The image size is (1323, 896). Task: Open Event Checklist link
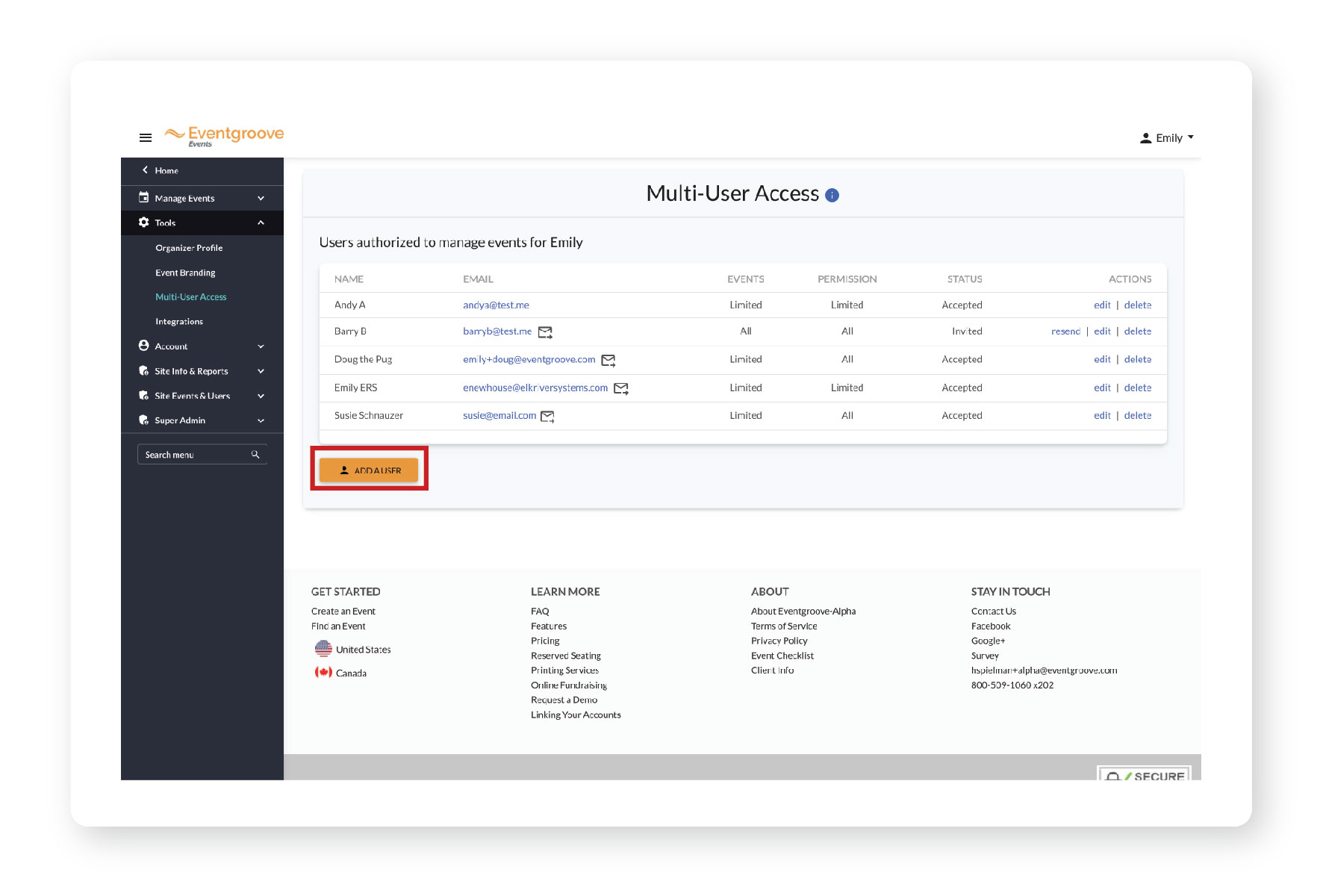[x=782, y=656]
